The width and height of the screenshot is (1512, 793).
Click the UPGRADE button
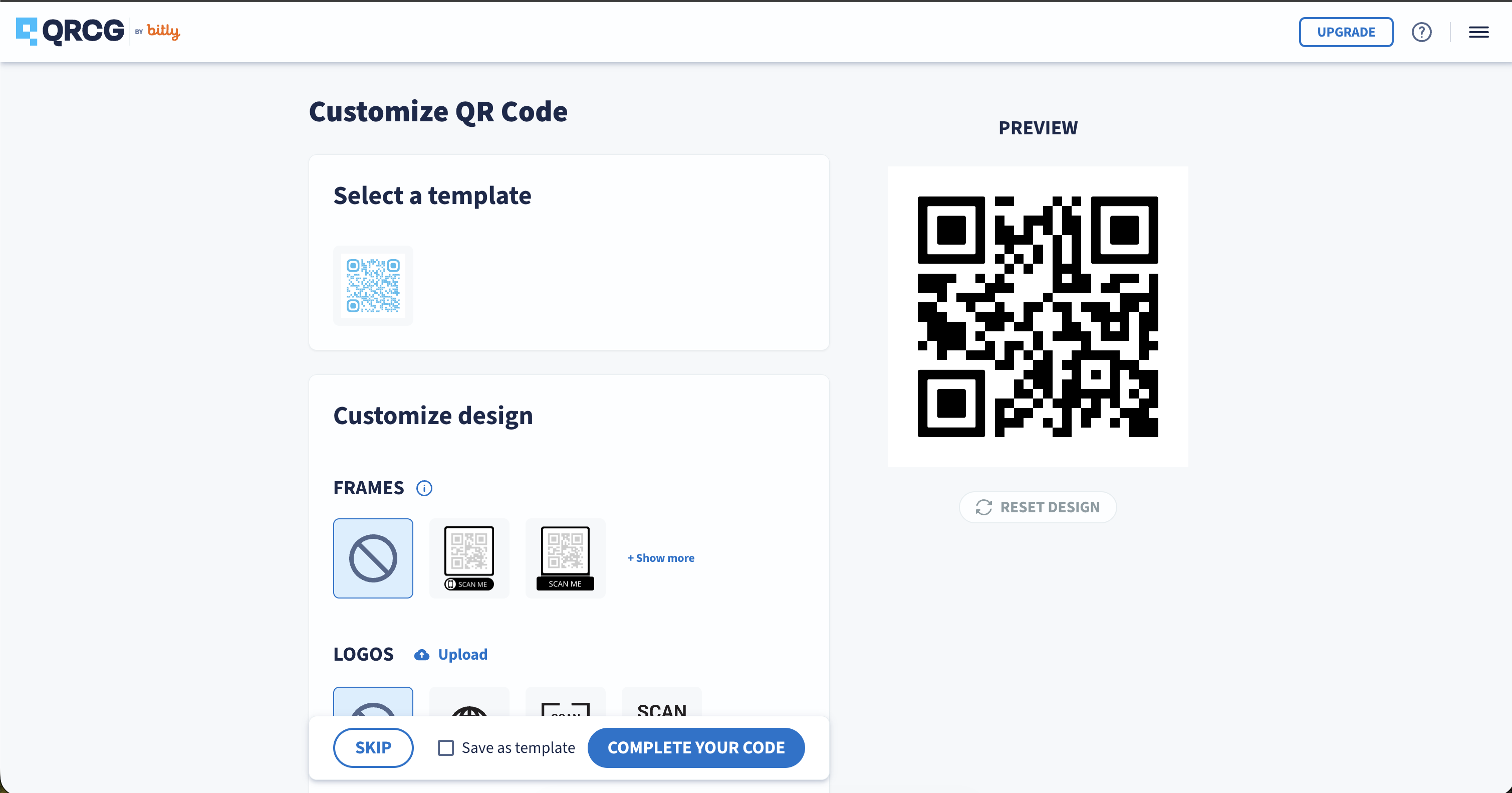tap(1346, 32)
